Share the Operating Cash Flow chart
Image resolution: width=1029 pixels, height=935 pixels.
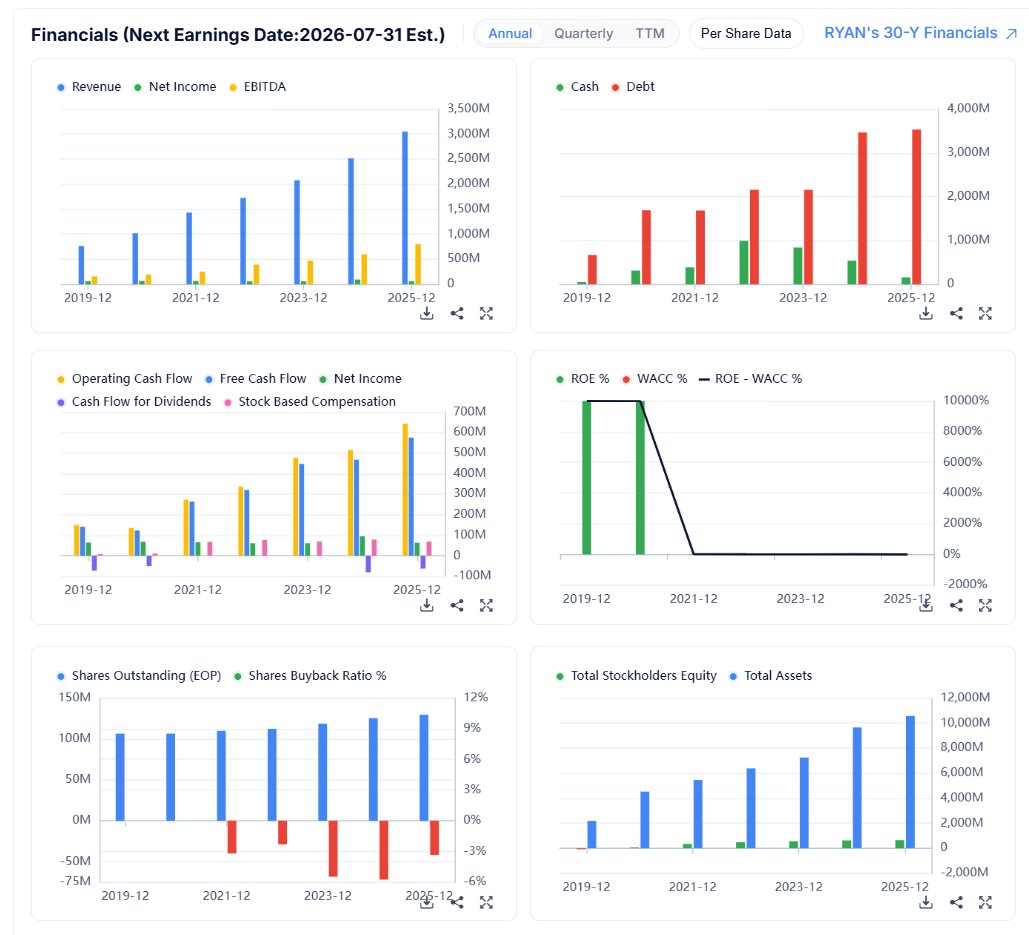pos(457,606)
